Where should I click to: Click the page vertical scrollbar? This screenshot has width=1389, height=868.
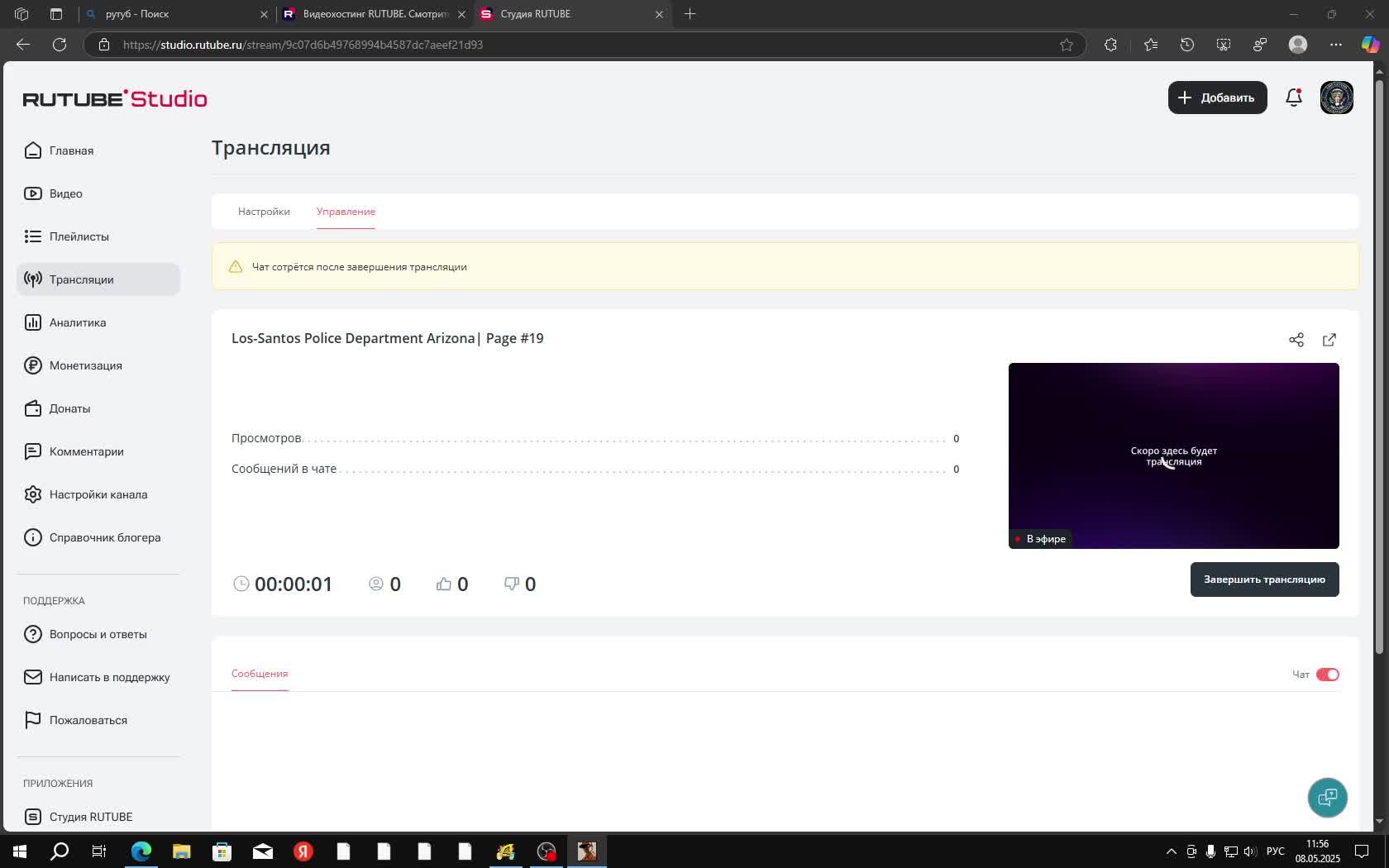tap(1378, 367)
